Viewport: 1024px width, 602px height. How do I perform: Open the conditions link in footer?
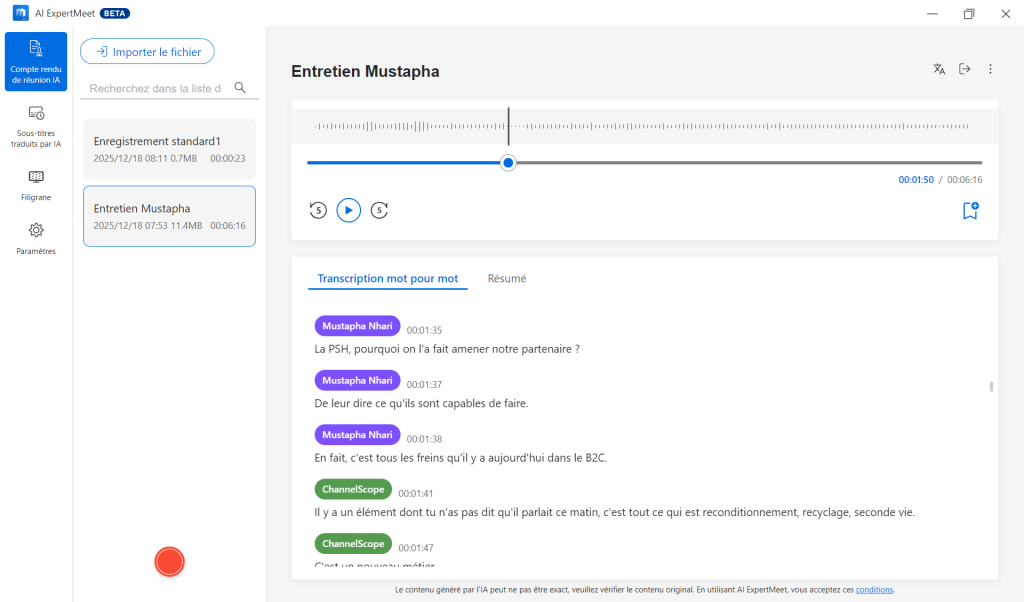point(874,590)
